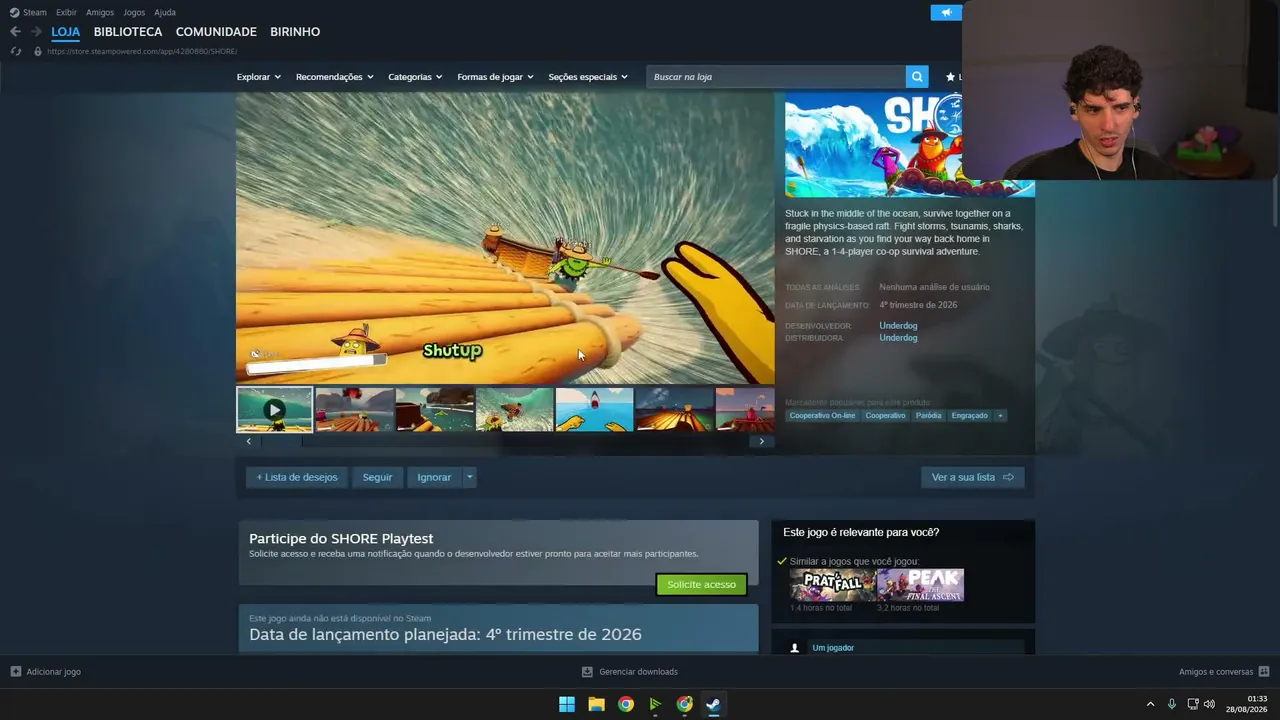This screenshot has height=720, width=1280.
Task: Open Amigos e conversas icon
Action: (x=1264, y=672)
